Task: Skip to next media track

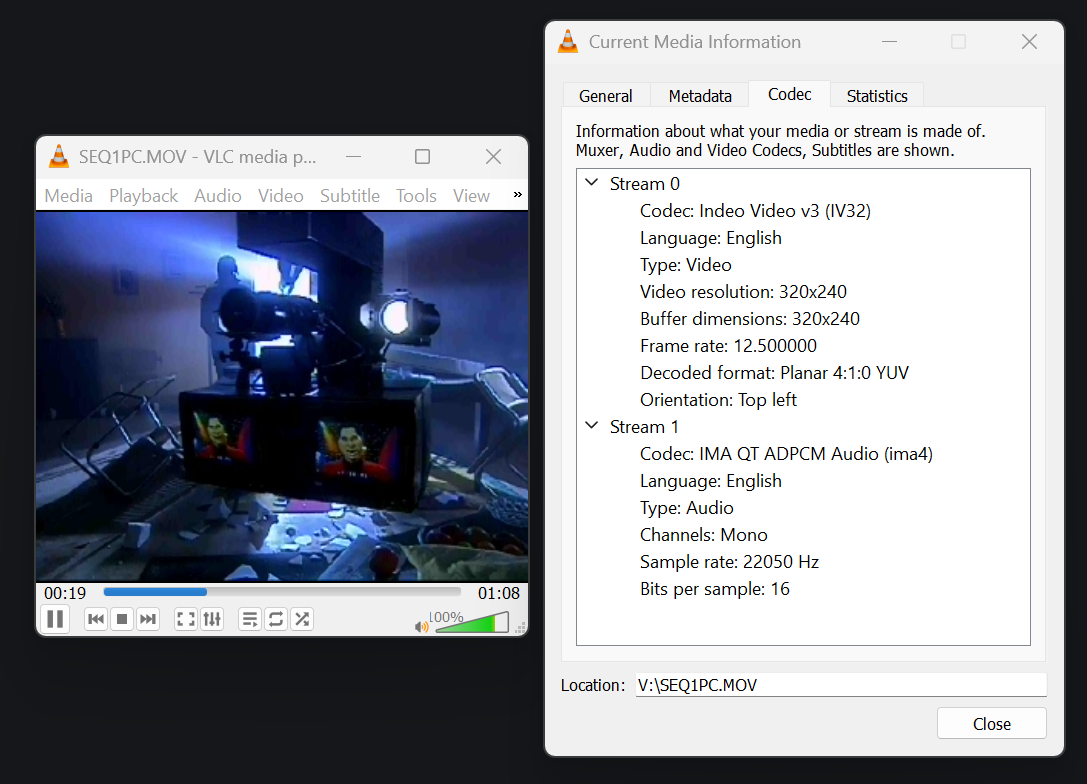Action: pos(148,620)
